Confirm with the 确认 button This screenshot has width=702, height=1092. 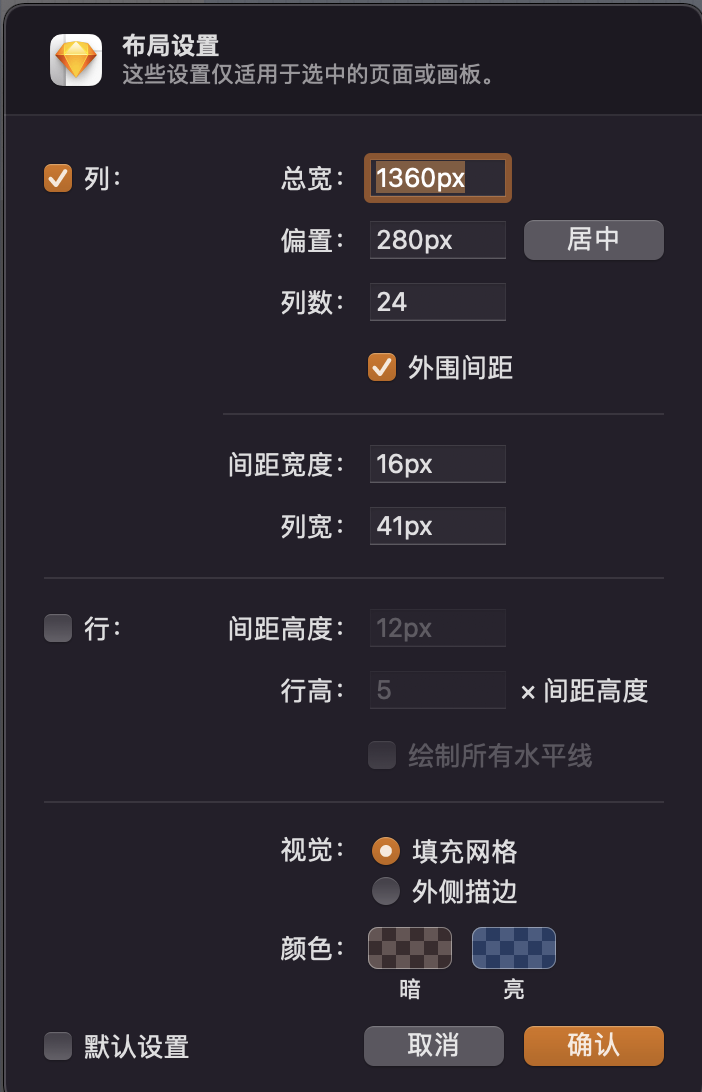click(x=593, y=1045)
